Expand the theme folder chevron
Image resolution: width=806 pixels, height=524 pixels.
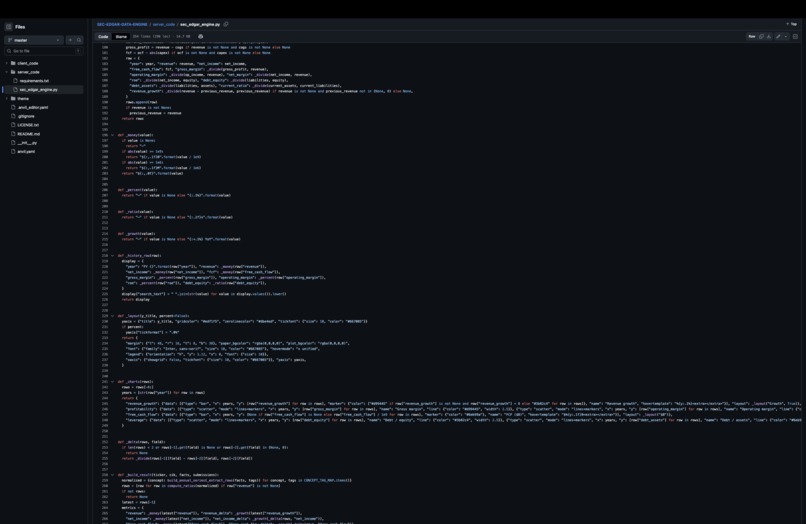(7, 98)
